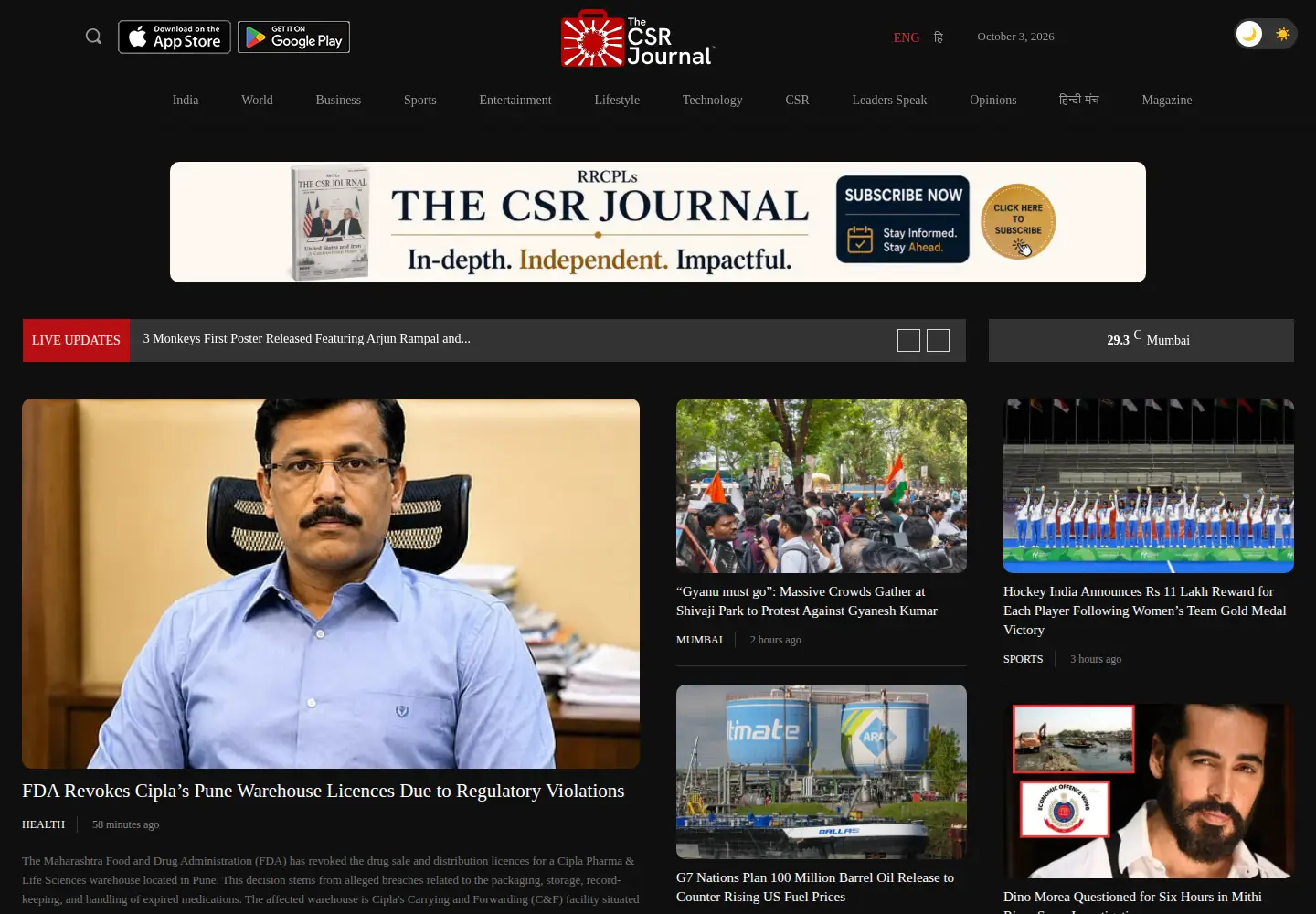Open the Sports section

(420, 100)
